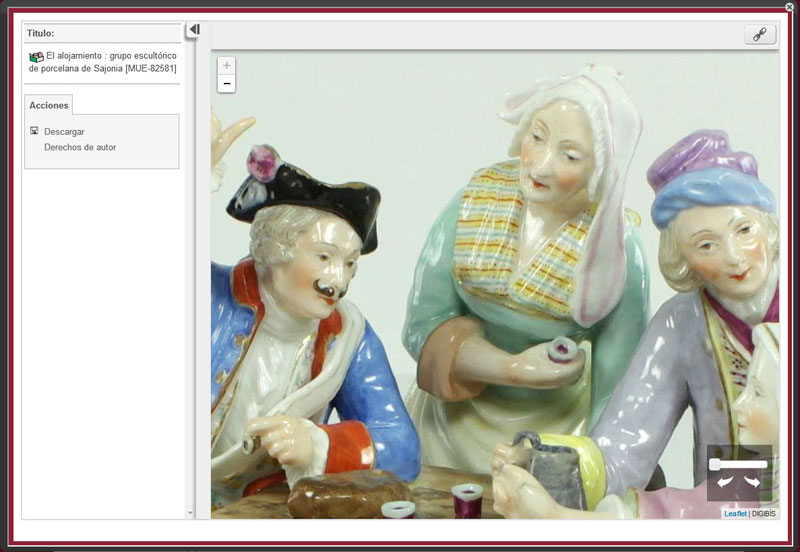Click the record icon beside title
800x552 pixels.
(36, 57)
